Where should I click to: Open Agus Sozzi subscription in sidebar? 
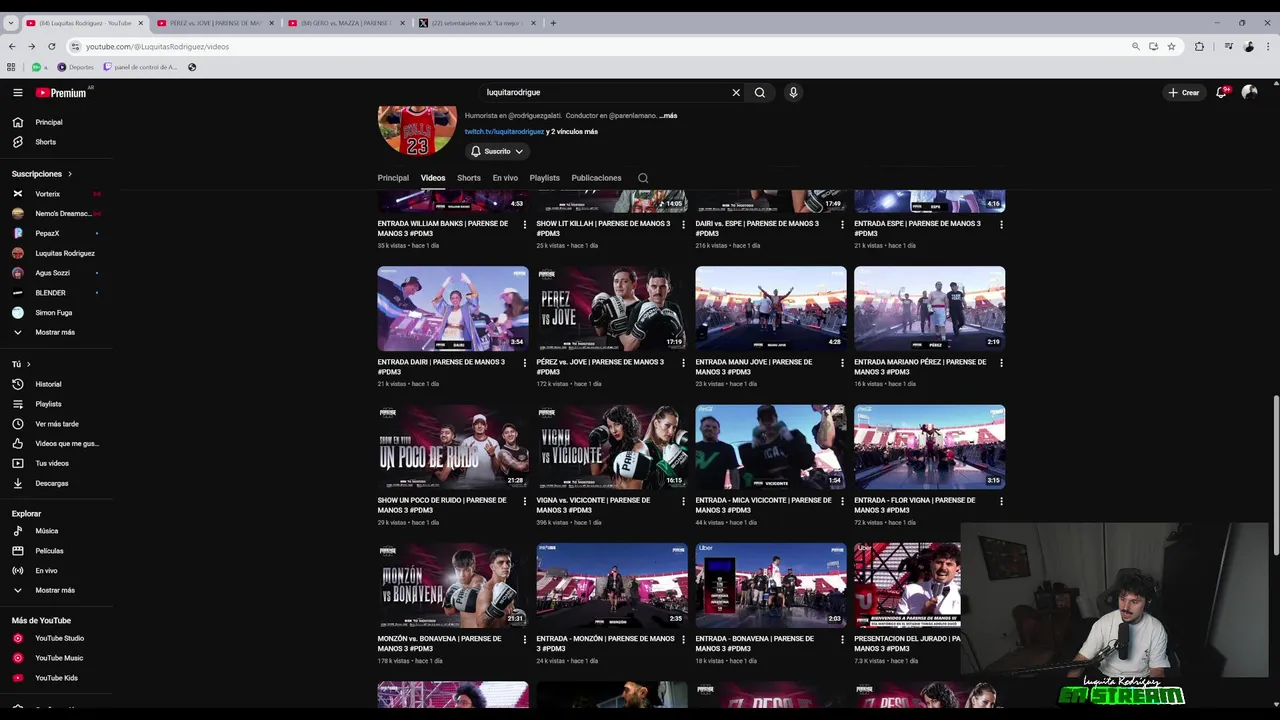click(x=52, y=273)
